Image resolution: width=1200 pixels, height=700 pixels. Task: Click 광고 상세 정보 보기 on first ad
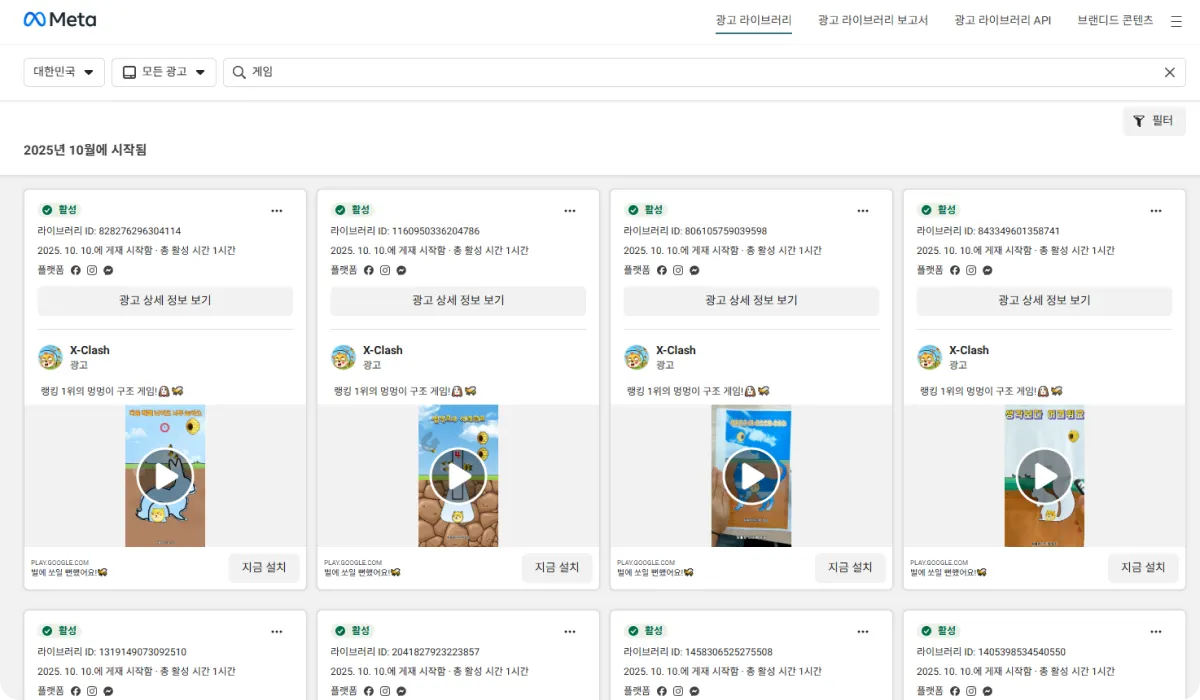tap(165, 300)
